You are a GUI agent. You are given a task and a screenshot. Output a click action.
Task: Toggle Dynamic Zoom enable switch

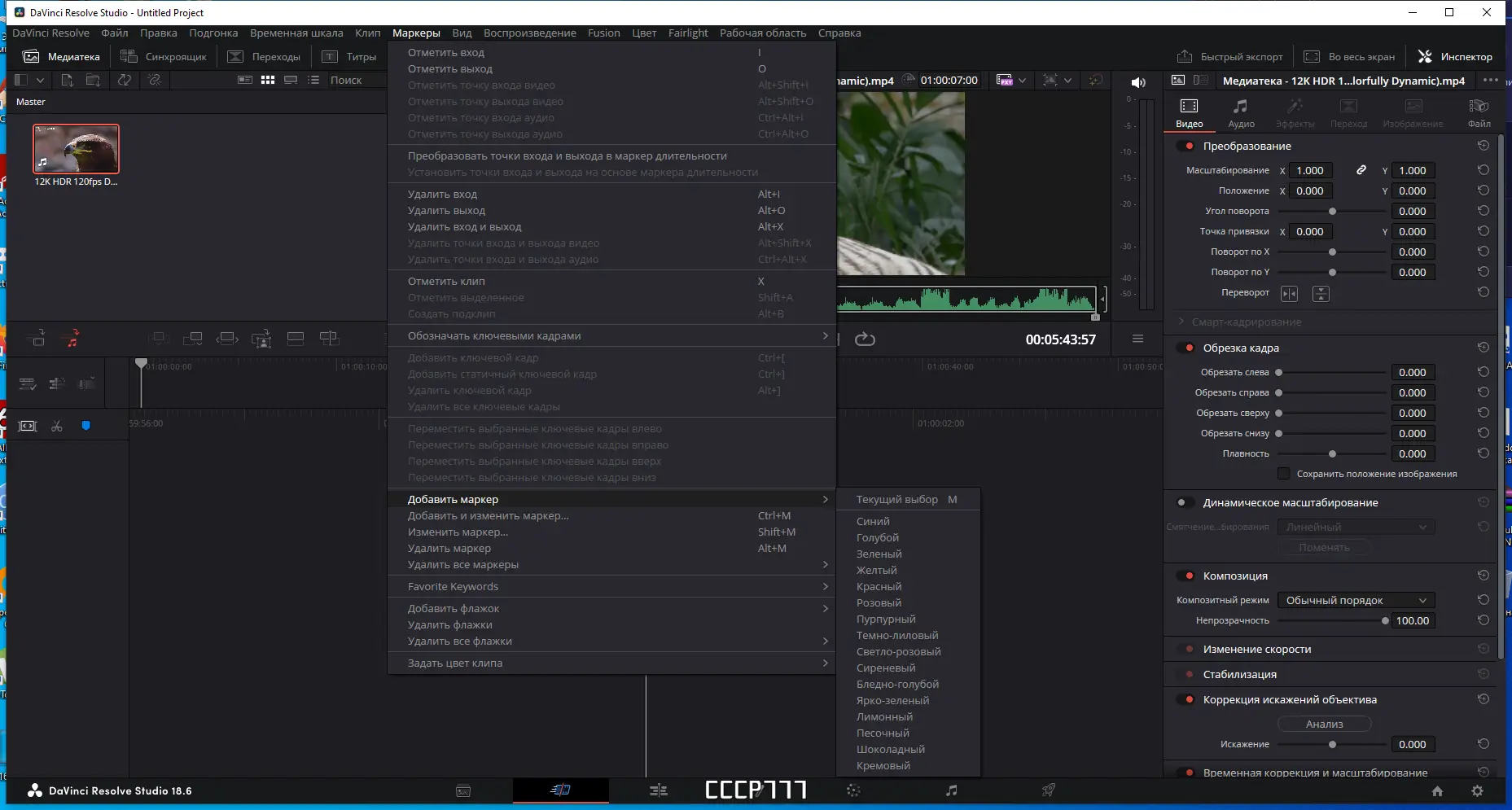pos(1184,502)
